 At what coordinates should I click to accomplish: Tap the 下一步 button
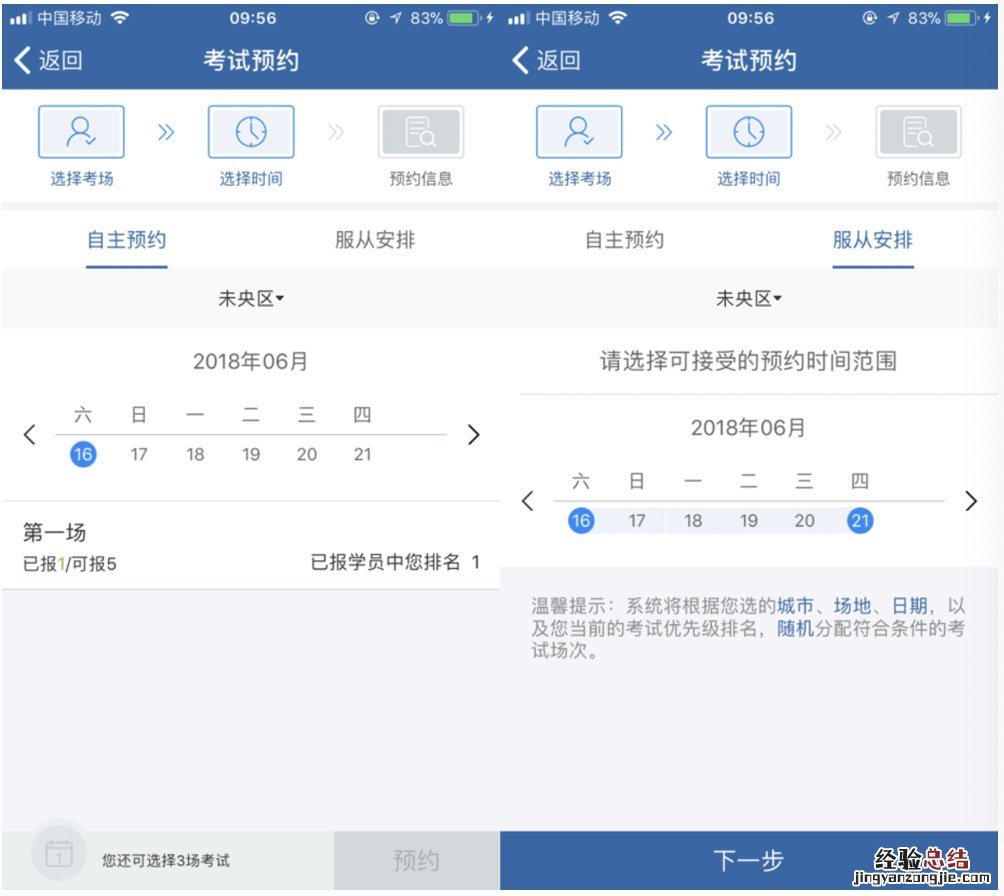tap(749, 860)
